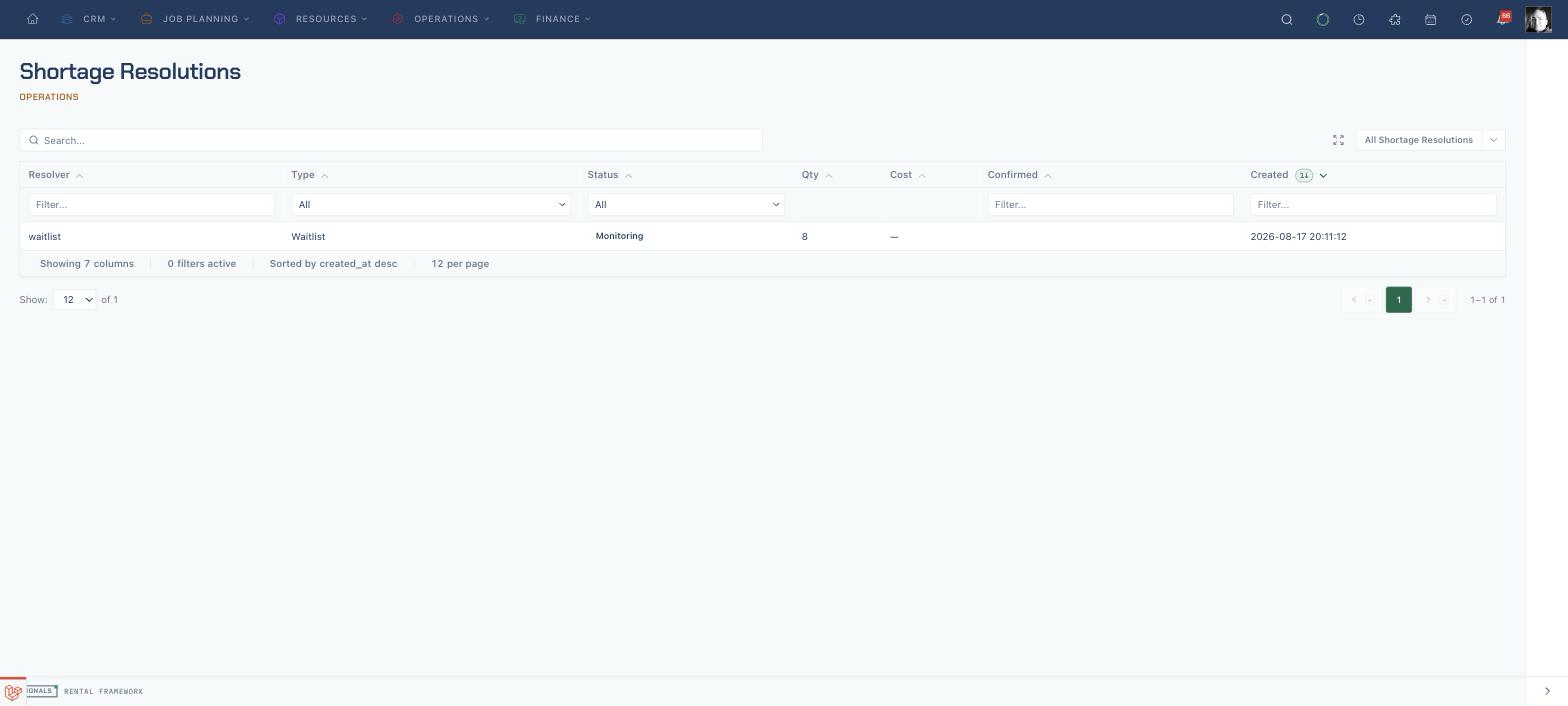
Task: Expand the bottom bar right chevron
Action: click(1547, 691)
